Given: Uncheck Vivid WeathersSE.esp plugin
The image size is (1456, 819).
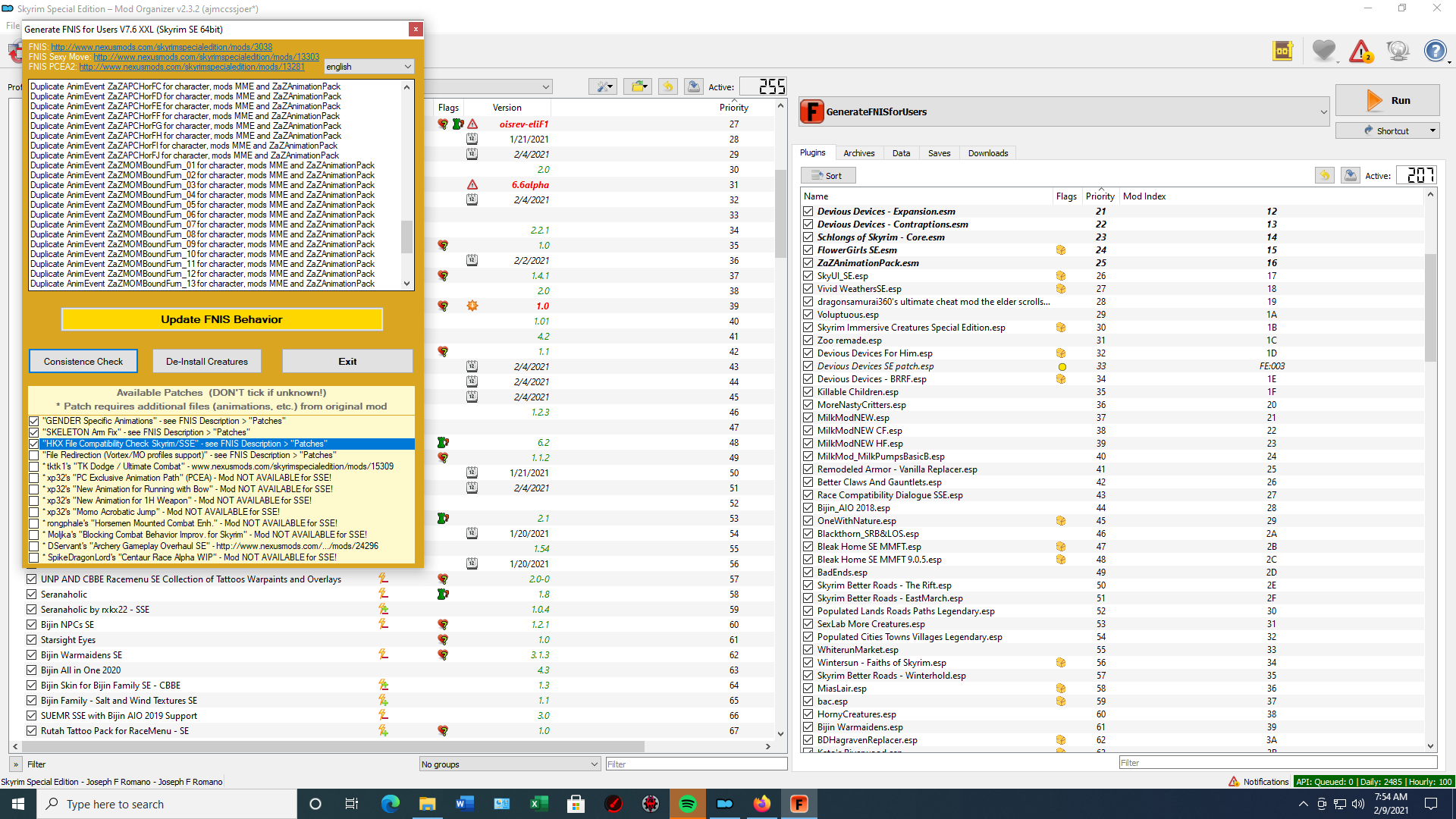Looking at the screenshot, I should coord(808,289).
